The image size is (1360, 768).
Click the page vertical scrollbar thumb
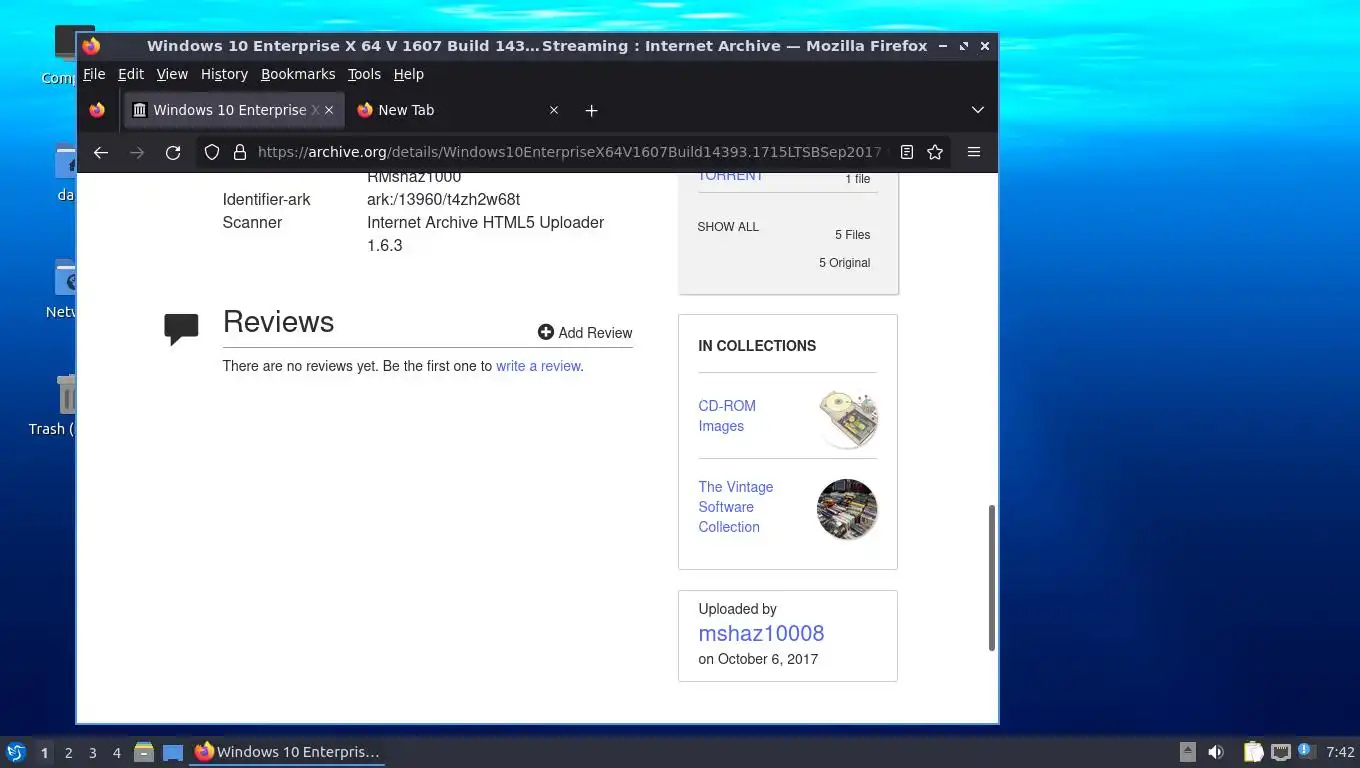pos(992,578)
